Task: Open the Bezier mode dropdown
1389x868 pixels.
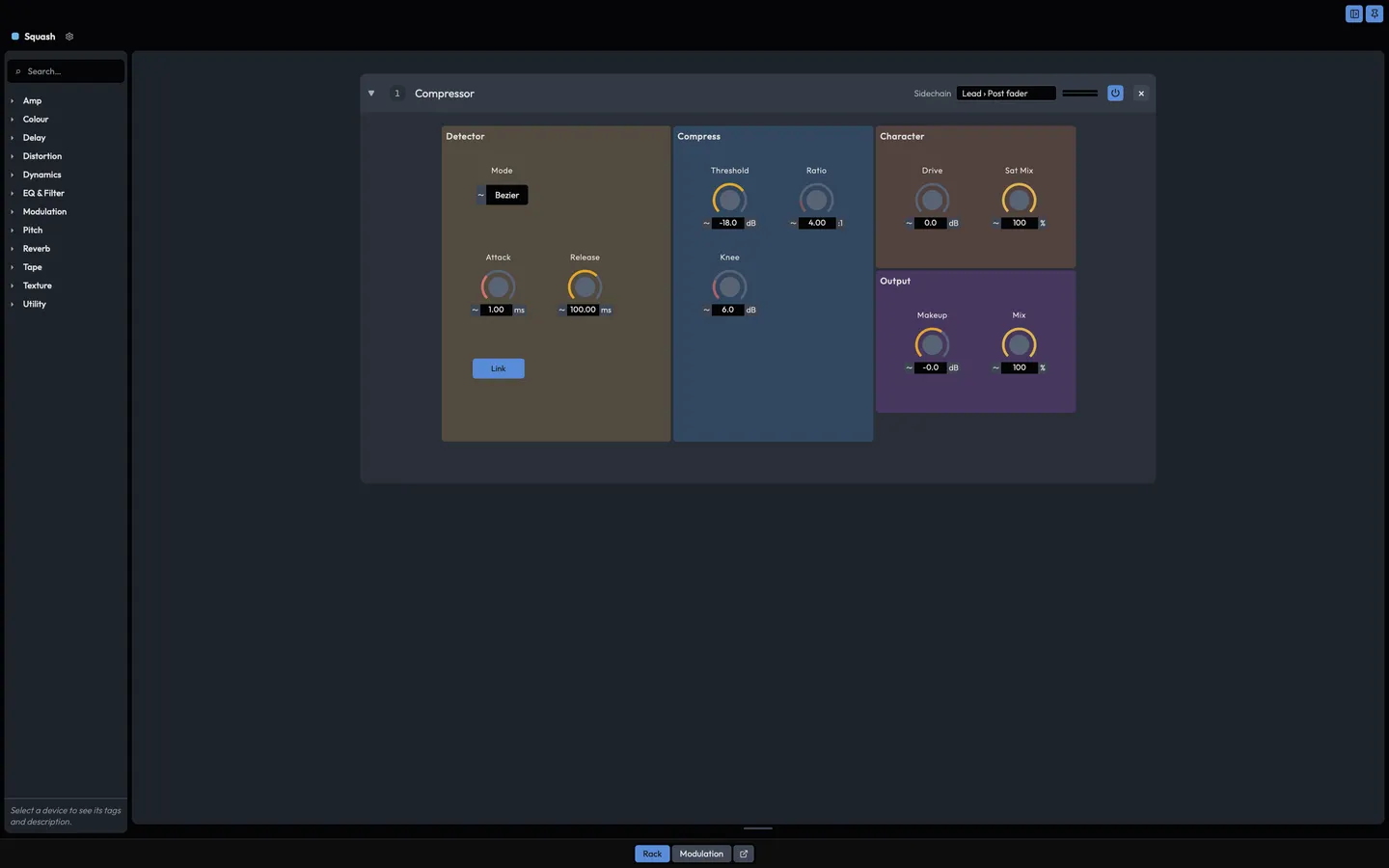Action: tap(506, 195)
